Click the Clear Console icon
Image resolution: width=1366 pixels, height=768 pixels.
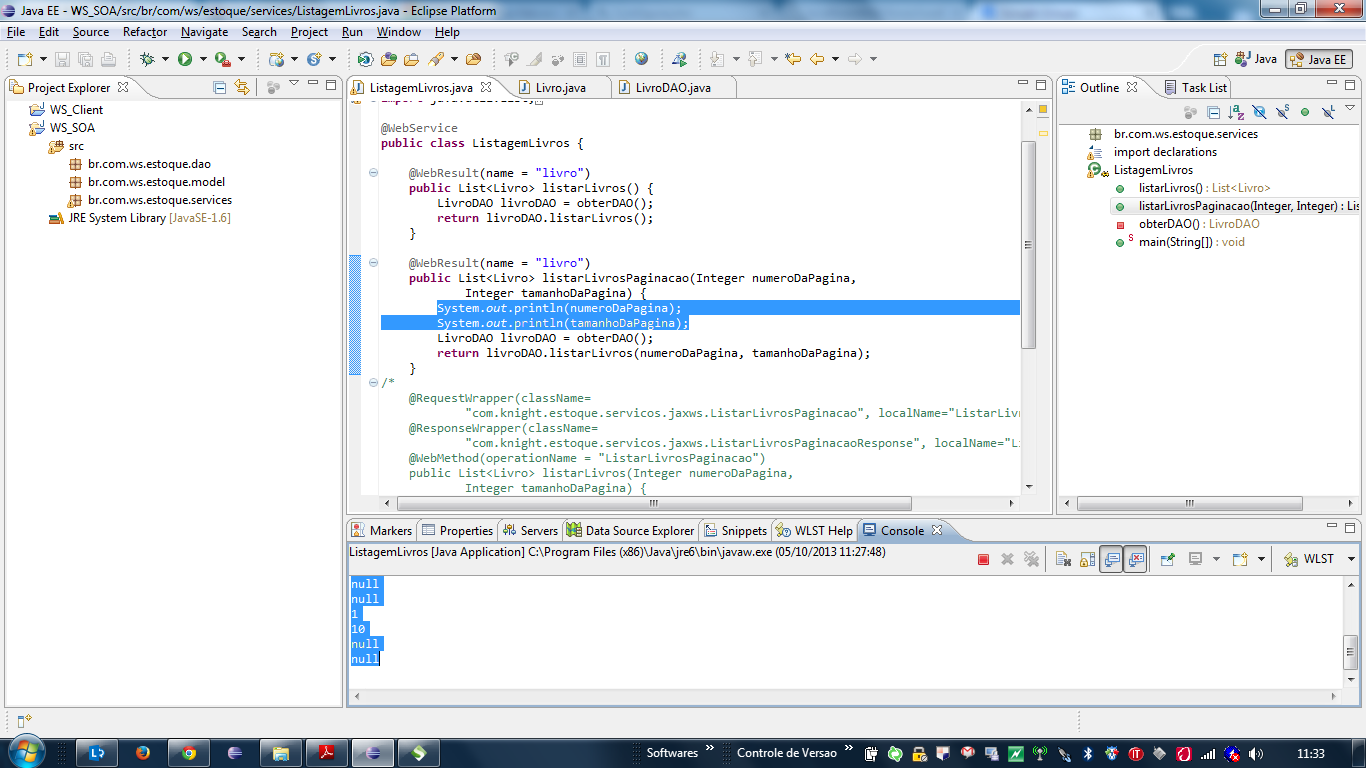pos(1063,559)
